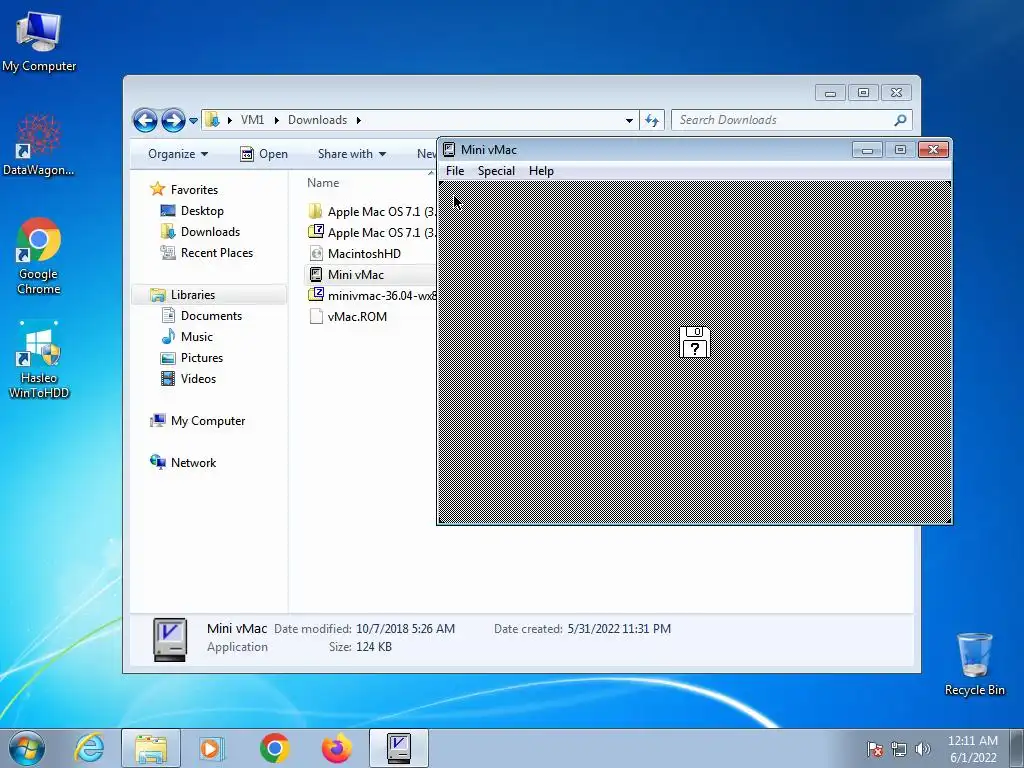Open the address bar history dropdown
1024x768 pixels.
coord(629,120)
